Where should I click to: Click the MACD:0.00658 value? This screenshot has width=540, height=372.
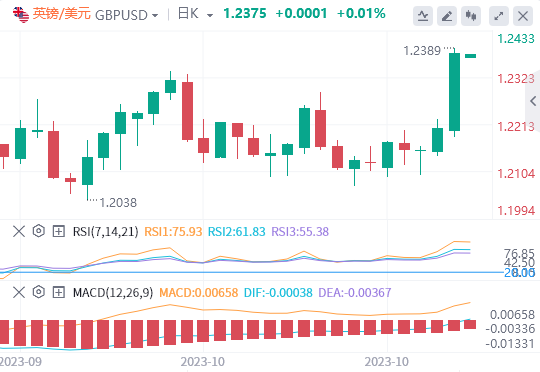click(198, 292)
